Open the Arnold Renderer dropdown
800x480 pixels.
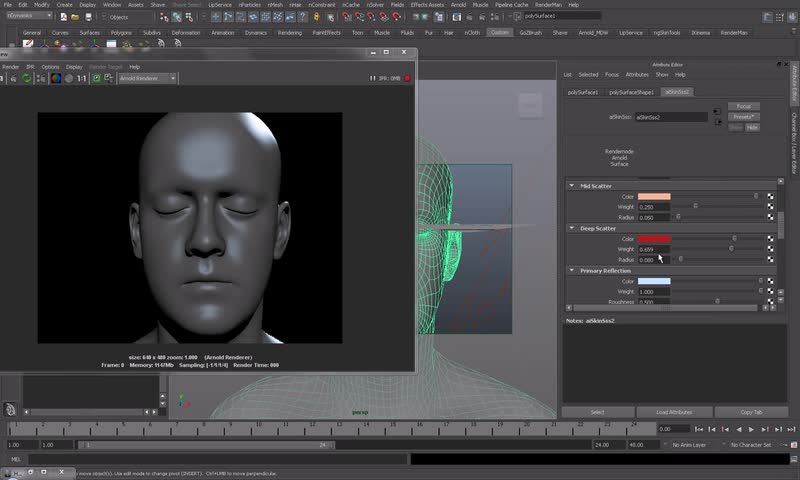[147, 78]
